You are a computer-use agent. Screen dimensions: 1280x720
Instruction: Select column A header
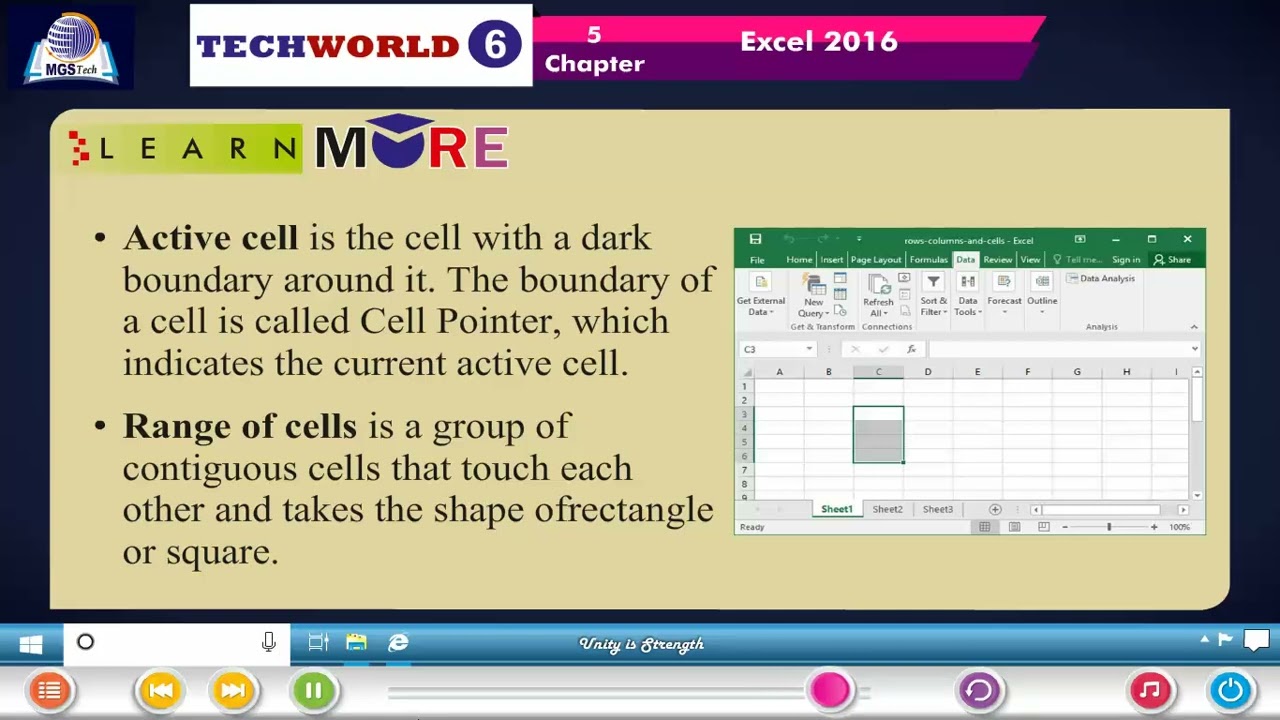pos(779,372)
